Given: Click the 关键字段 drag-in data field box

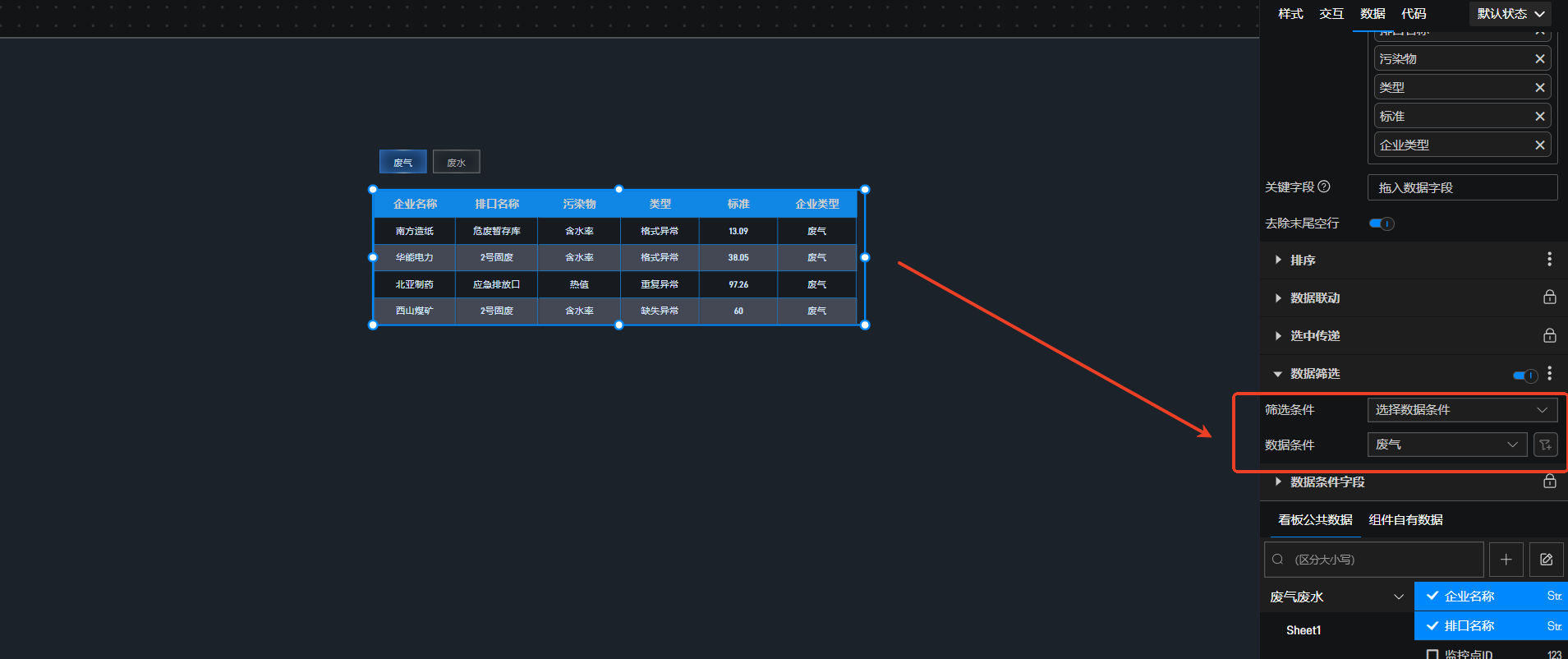Looking at the screenshot, I should pyautogui.click(x=1461, y=187).
